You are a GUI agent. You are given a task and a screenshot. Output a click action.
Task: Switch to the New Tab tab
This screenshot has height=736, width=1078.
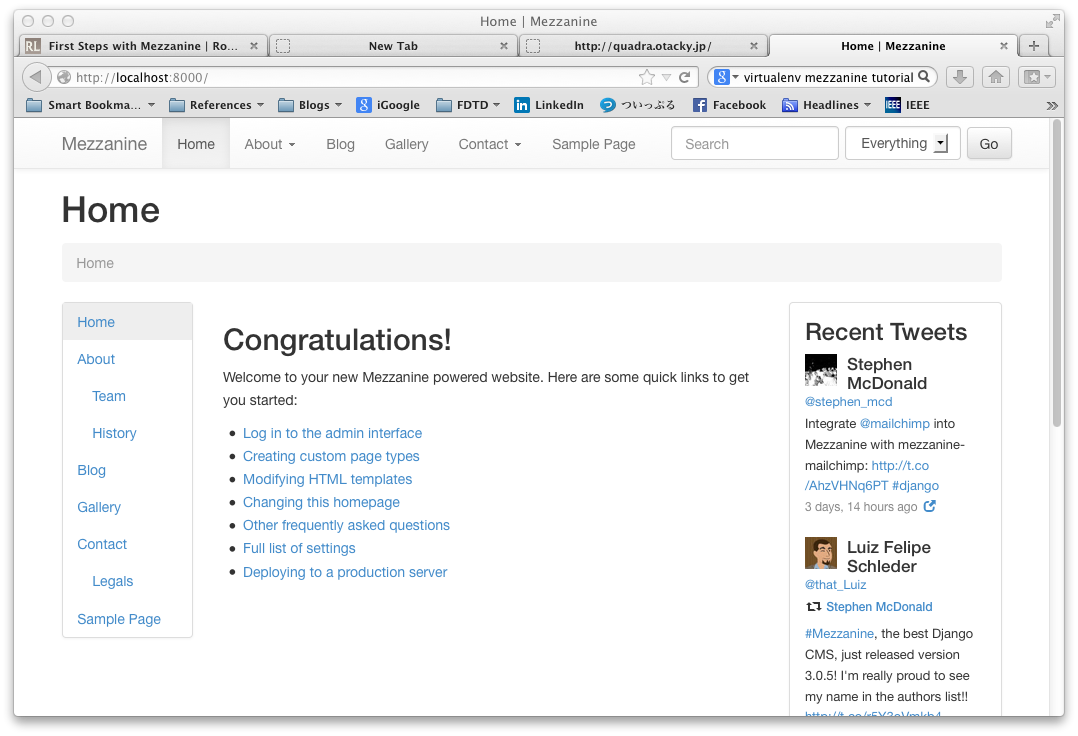(x=393, y=46)
